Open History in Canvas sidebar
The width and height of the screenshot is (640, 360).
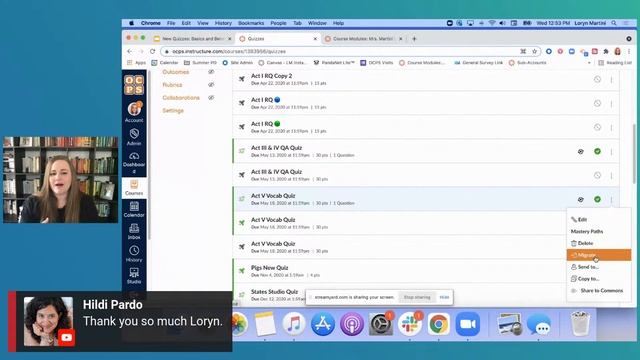click(x=134, y=253)
